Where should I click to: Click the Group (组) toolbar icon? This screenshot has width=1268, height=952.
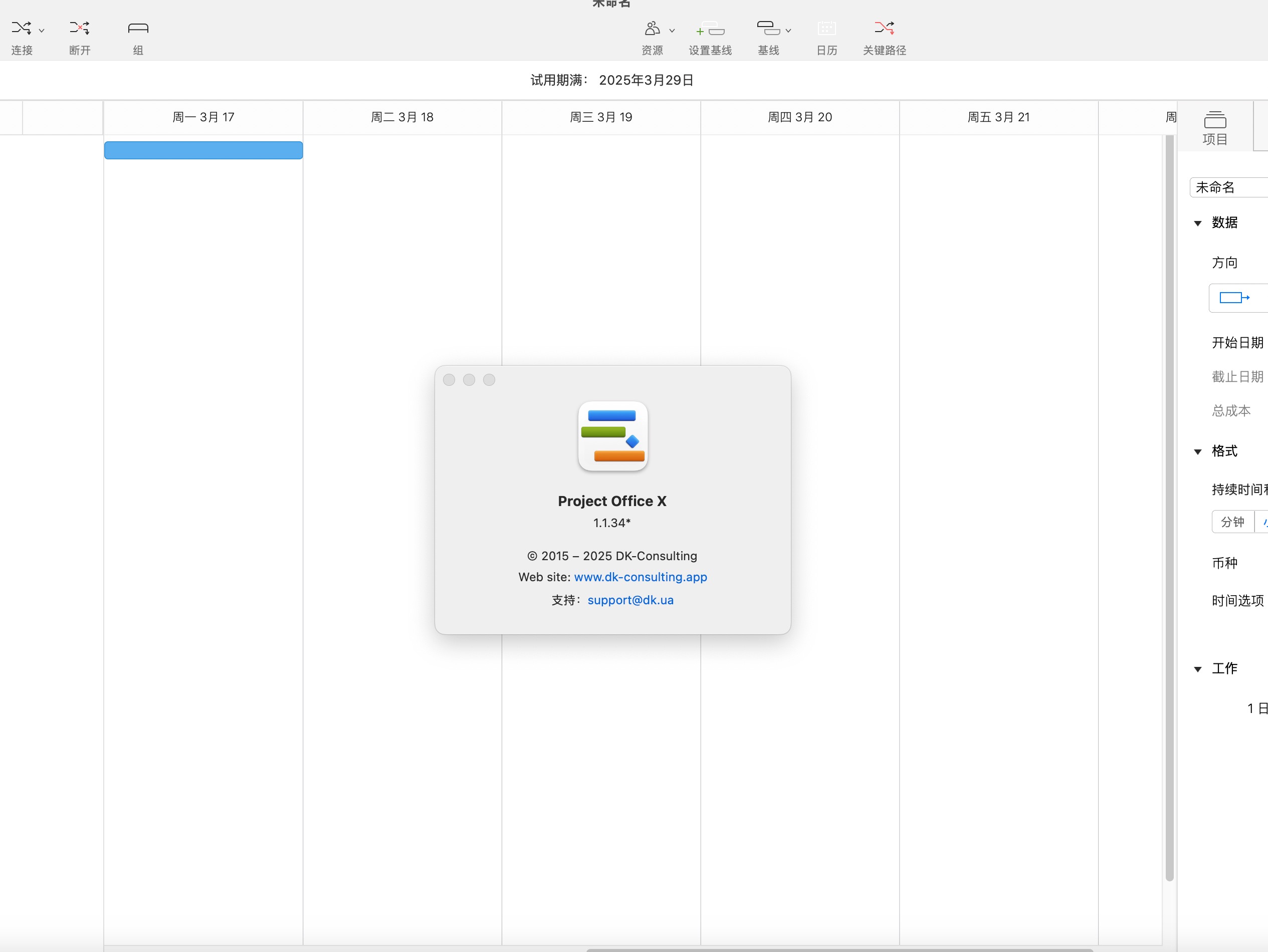[138, 28]
